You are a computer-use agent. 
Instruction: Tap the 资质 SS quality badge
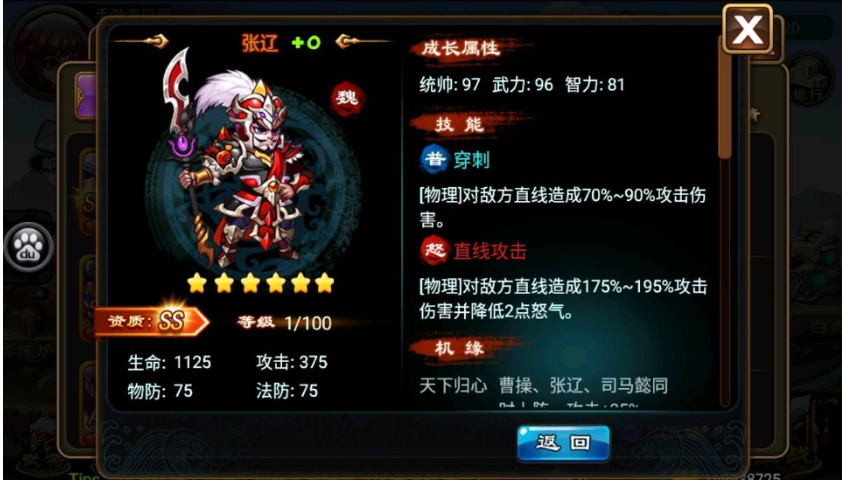coord(151,321)
